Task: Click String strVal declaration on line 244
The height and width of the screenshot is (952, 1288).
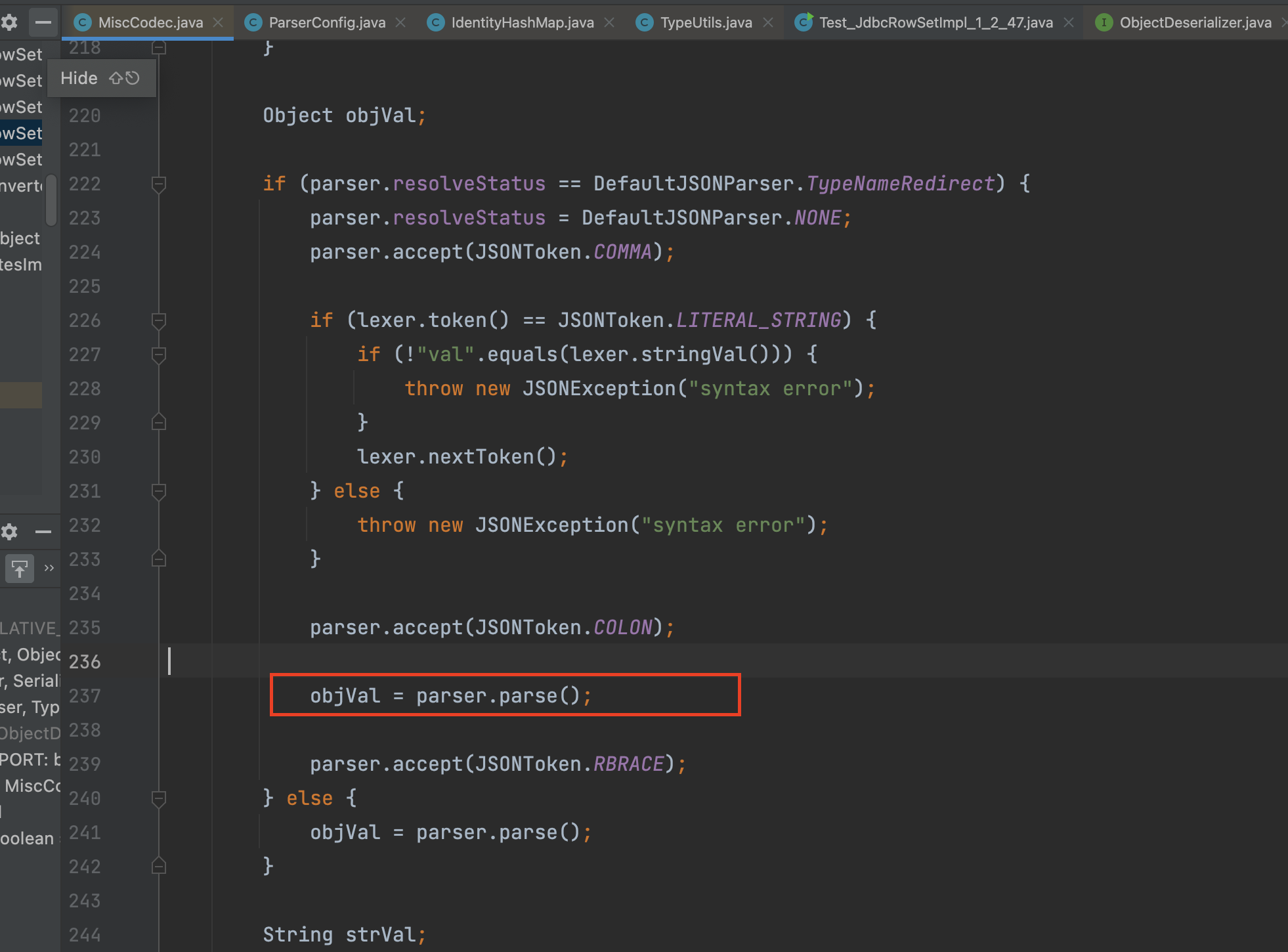Action: point(345,935)
